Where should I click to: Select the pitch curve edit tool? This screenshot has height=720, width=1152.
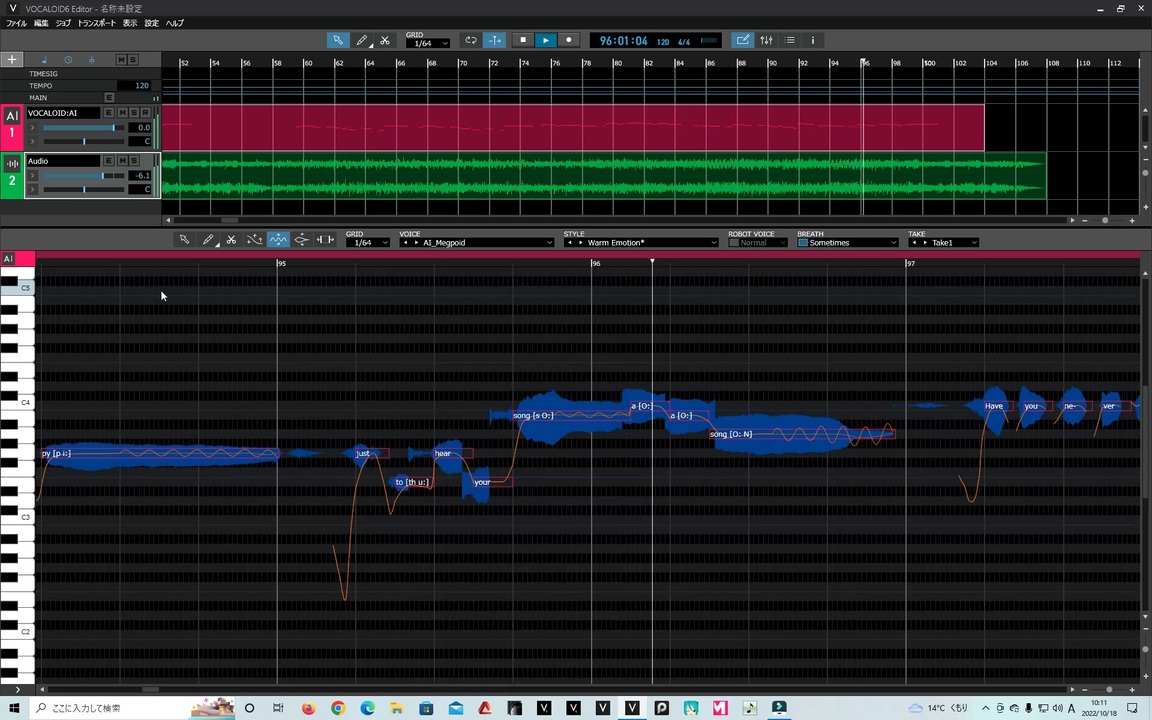[x=254, y=240]
